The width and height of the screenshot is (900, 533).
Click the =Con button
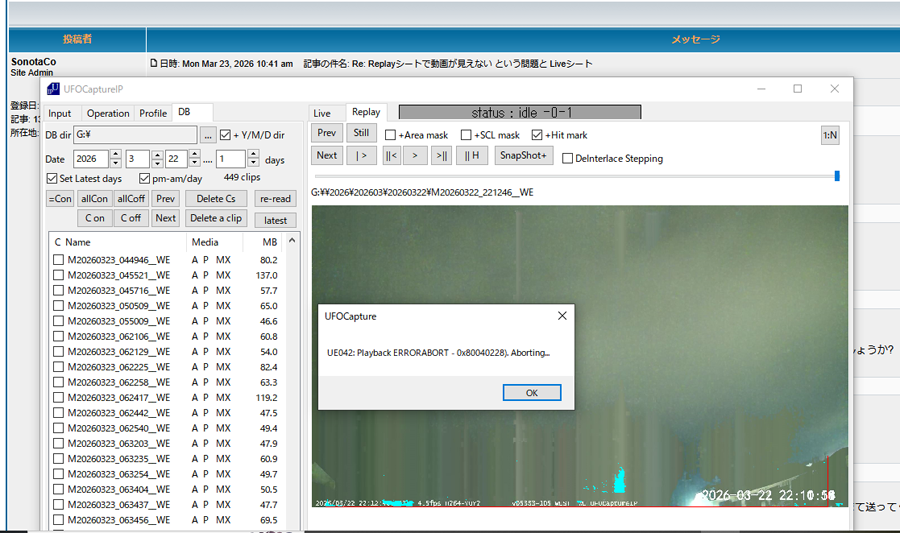coord(60,199)
